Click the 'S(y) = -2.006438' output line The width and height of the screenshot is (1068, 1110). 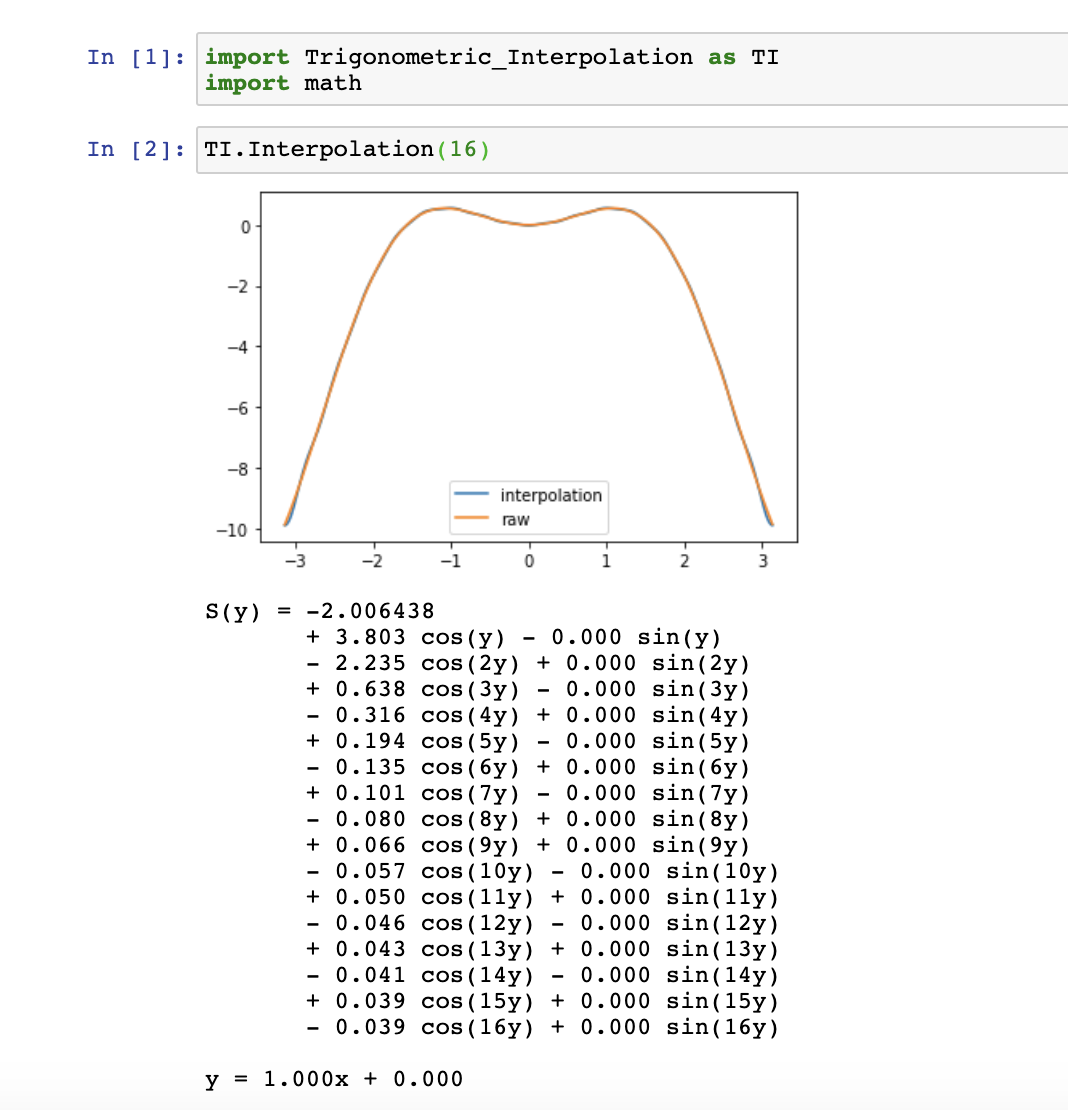(x=320, y=611)
